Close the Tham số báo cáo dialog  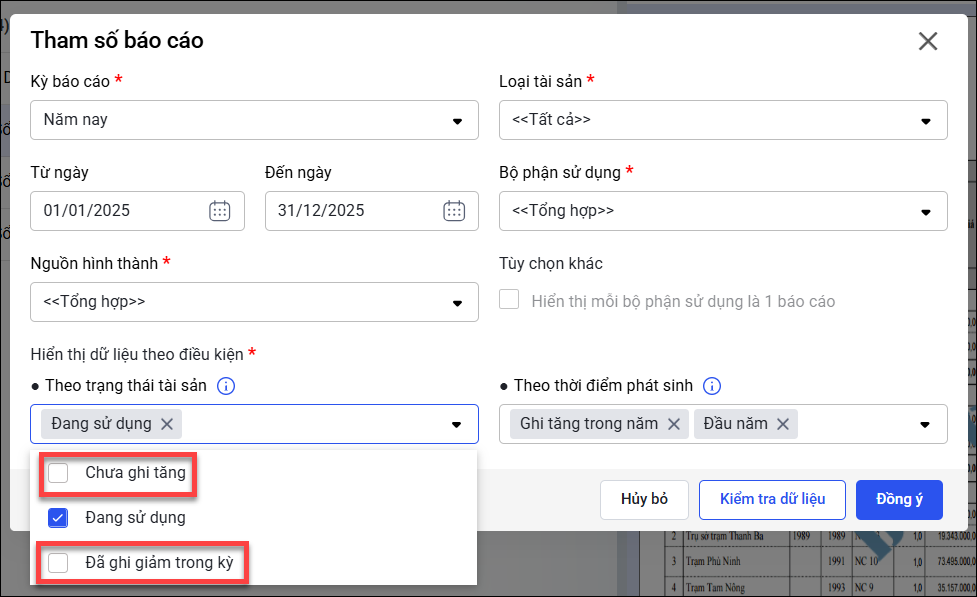coord(927,41)
